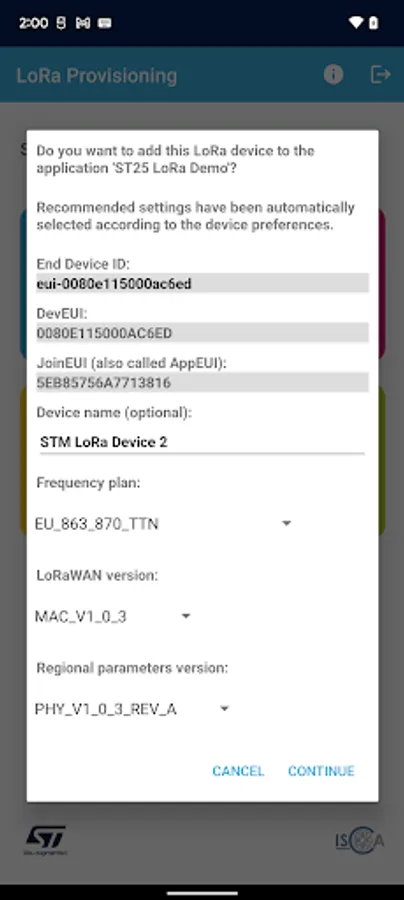404x900 pixels.
Task: Open the Frequency plan dropdown arrow
Action: pos(286,523)
